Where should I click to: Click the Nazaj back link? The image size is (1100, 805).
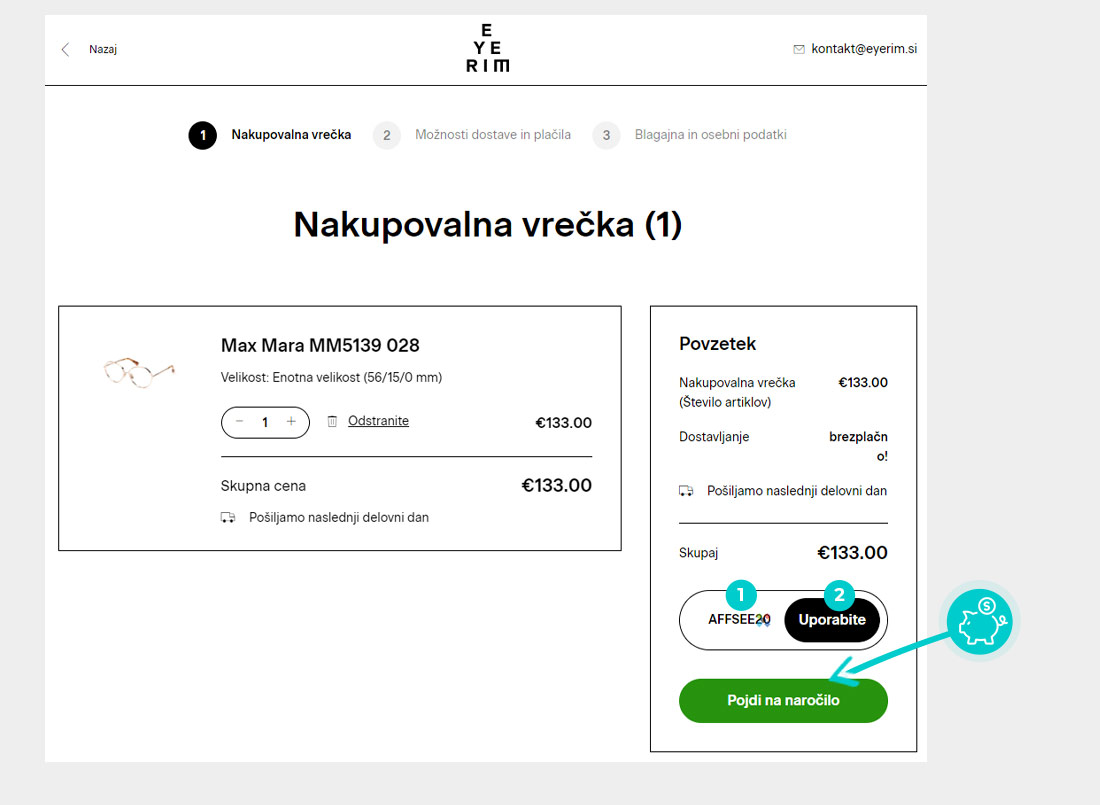click(x=103, y=49)
